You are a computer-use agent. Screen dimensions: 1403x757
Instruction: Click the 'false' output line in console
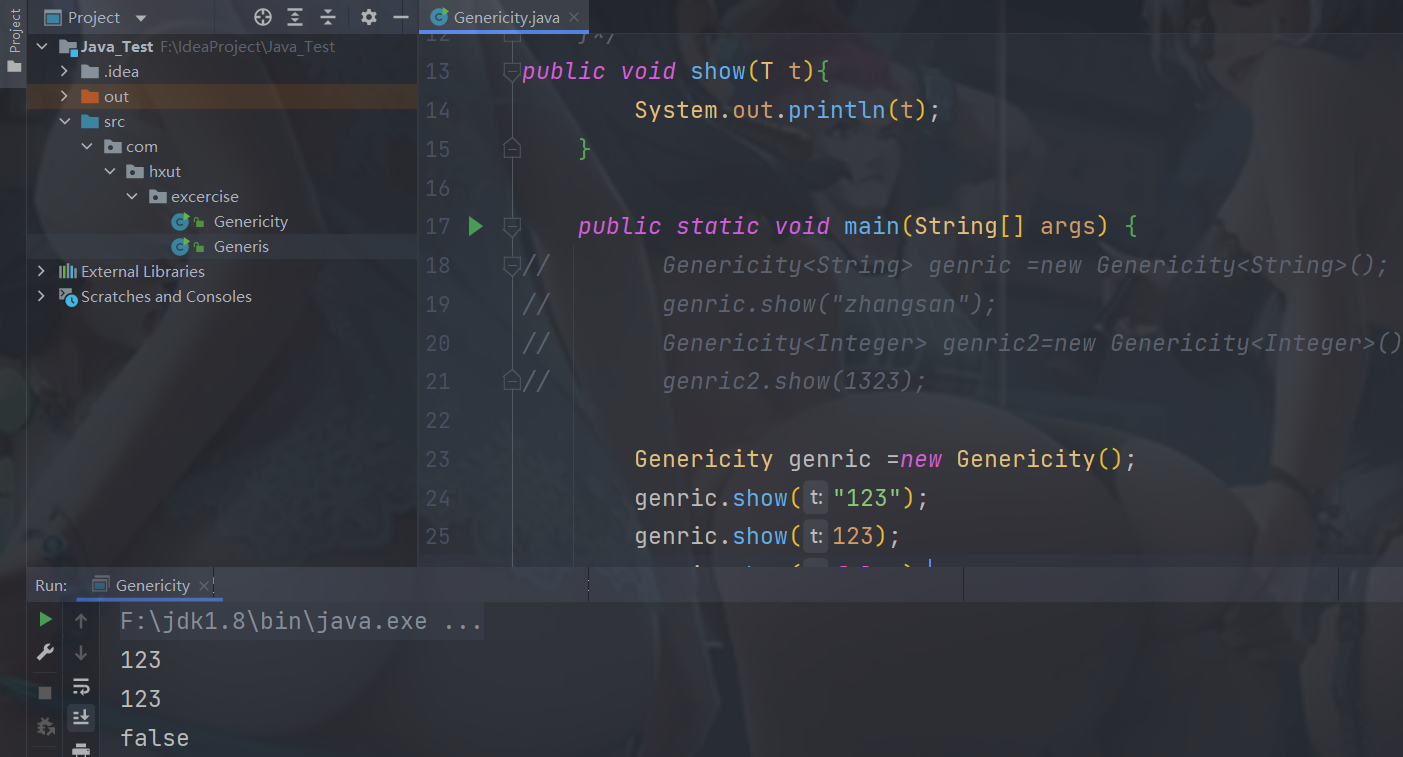(x=155, y=738)
